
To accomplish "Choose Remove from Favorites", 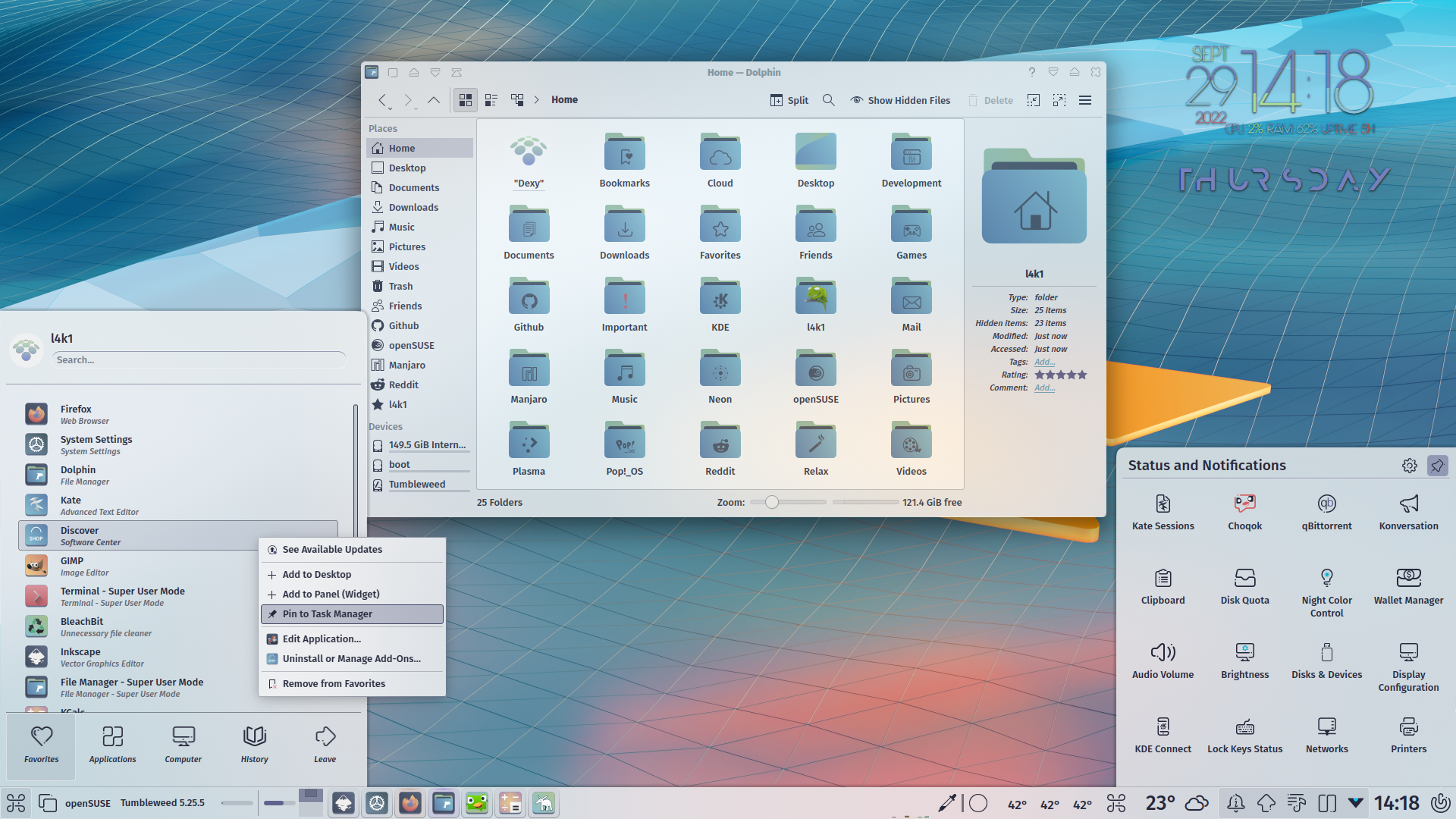I will click(352, 683).
